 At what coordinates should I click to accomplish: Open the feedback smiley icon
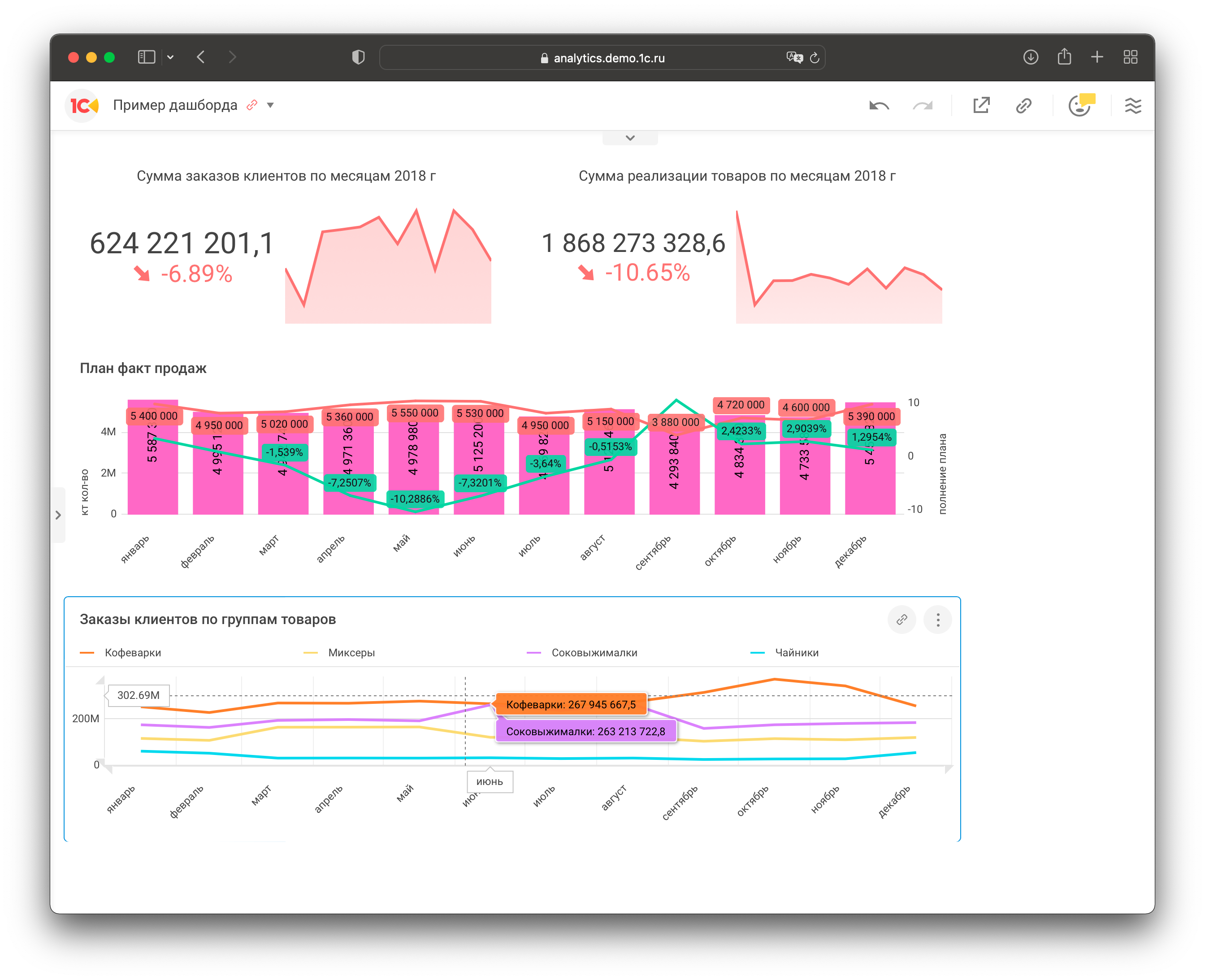pyautogui.click(x=1079, y=105)
